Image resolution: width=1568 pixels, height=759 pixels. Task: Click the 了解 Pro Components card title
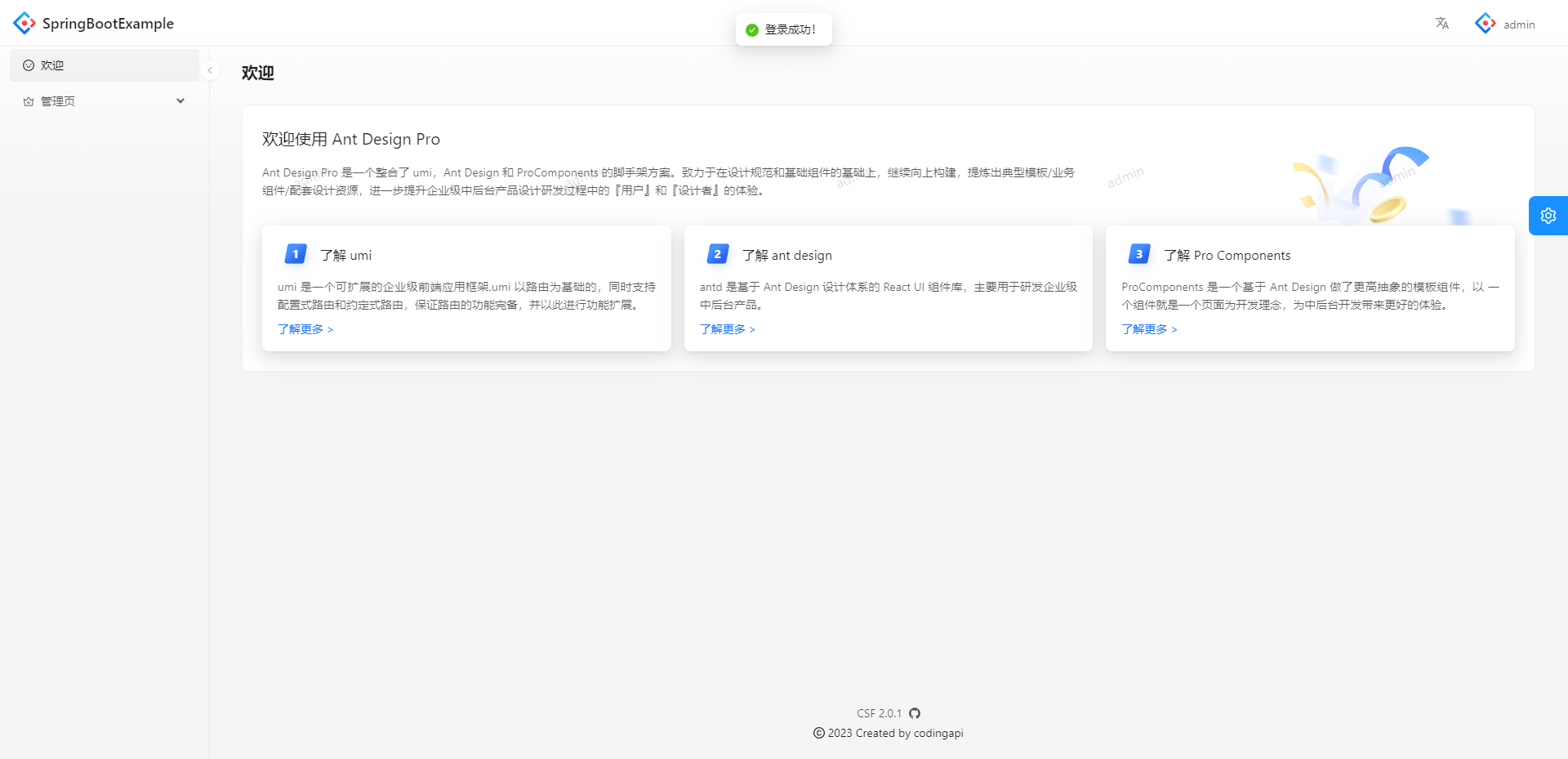click(1227, 255)
